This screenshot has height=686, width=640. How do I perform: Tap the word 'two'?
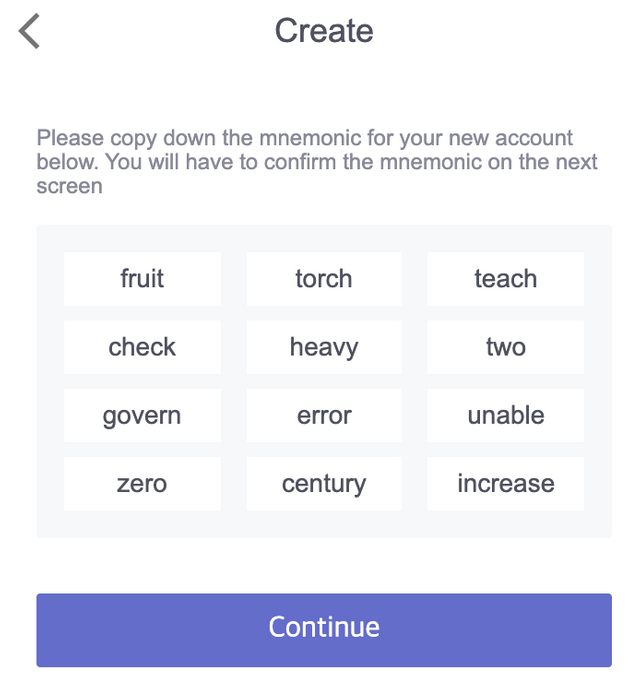(x=505, y=347)
